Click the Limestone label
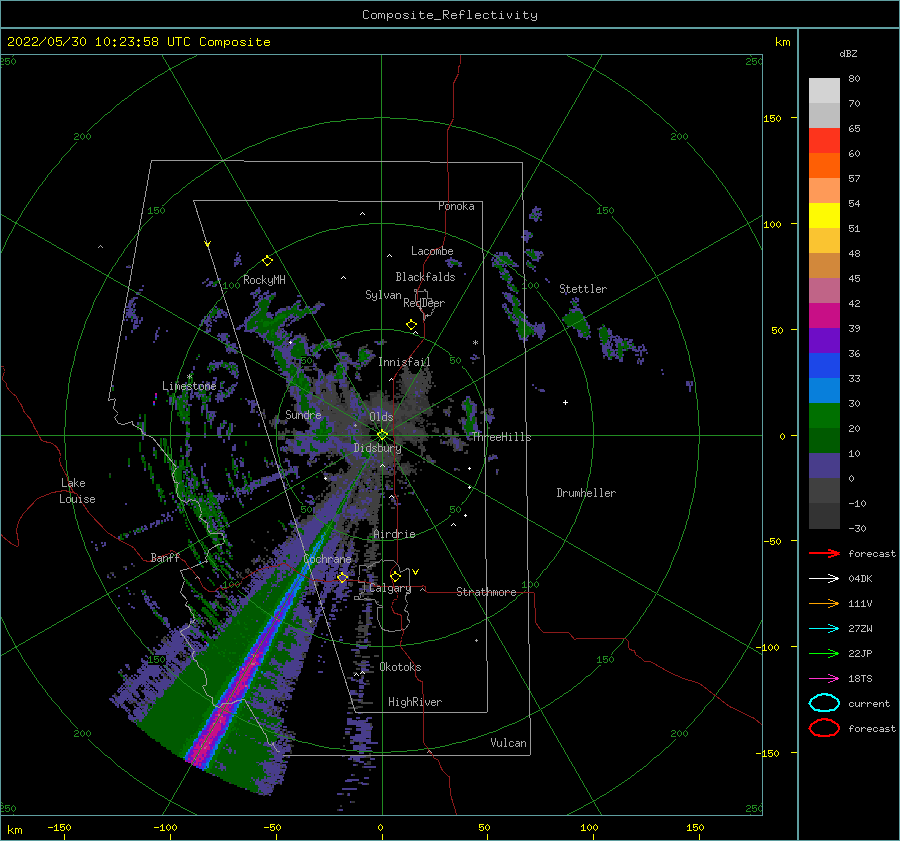 pyautogui.click(x=189, y=386)
